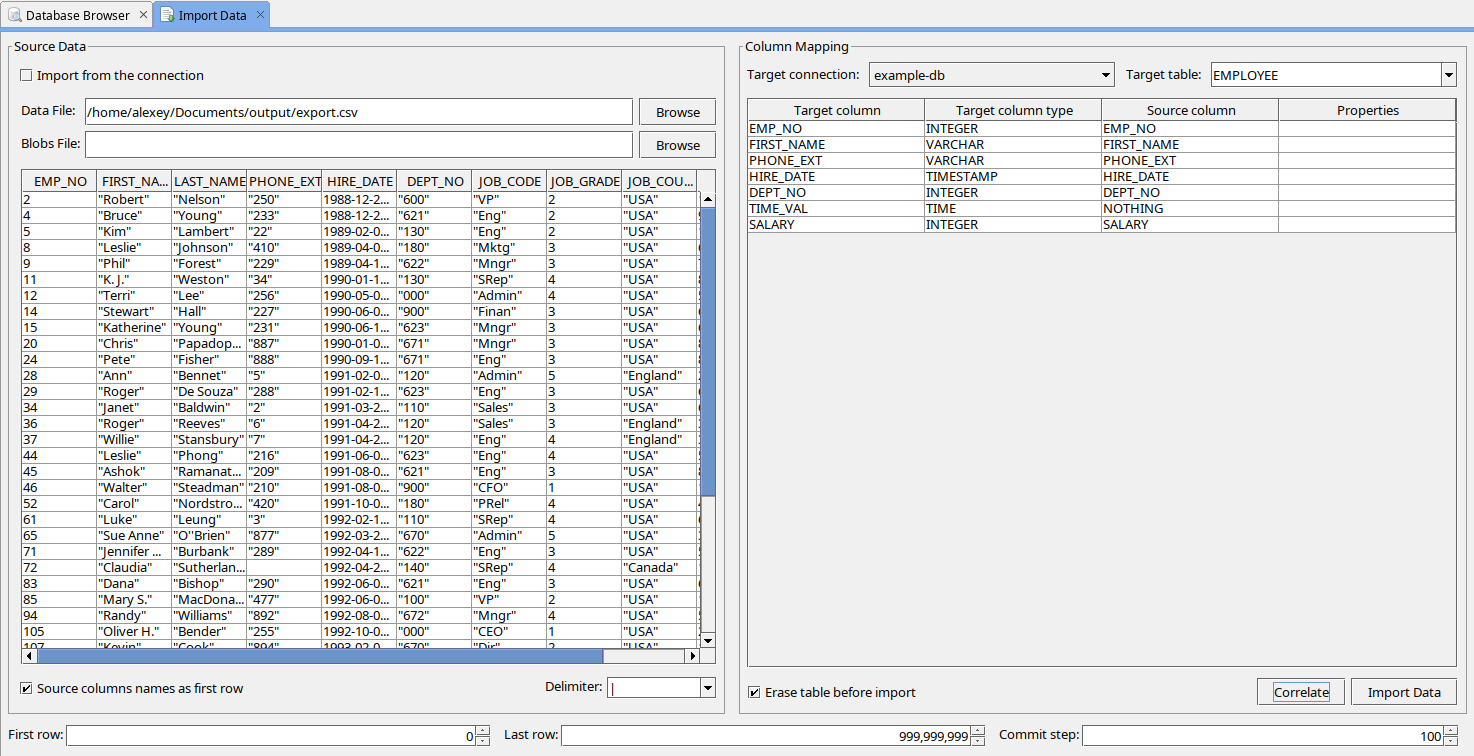
Task: Enable Import from the connection checkbox
Action: point(27,76)
